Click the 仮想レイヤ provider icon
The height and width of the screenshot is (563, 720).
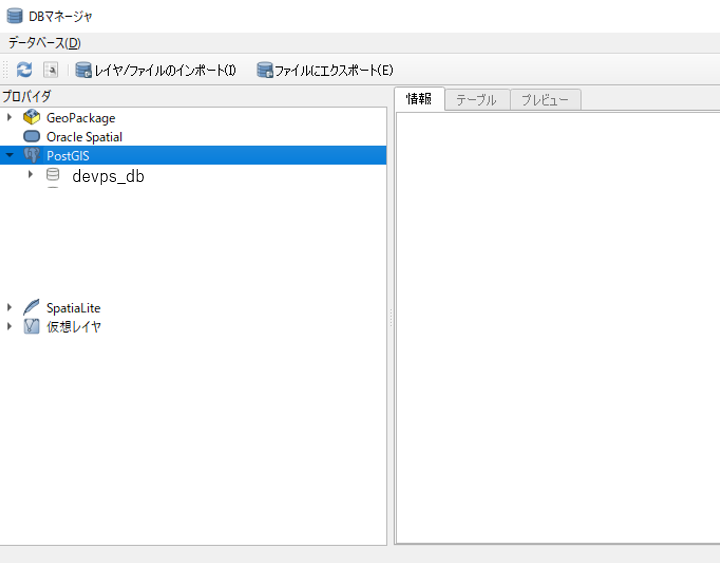[x=32, y=327]
